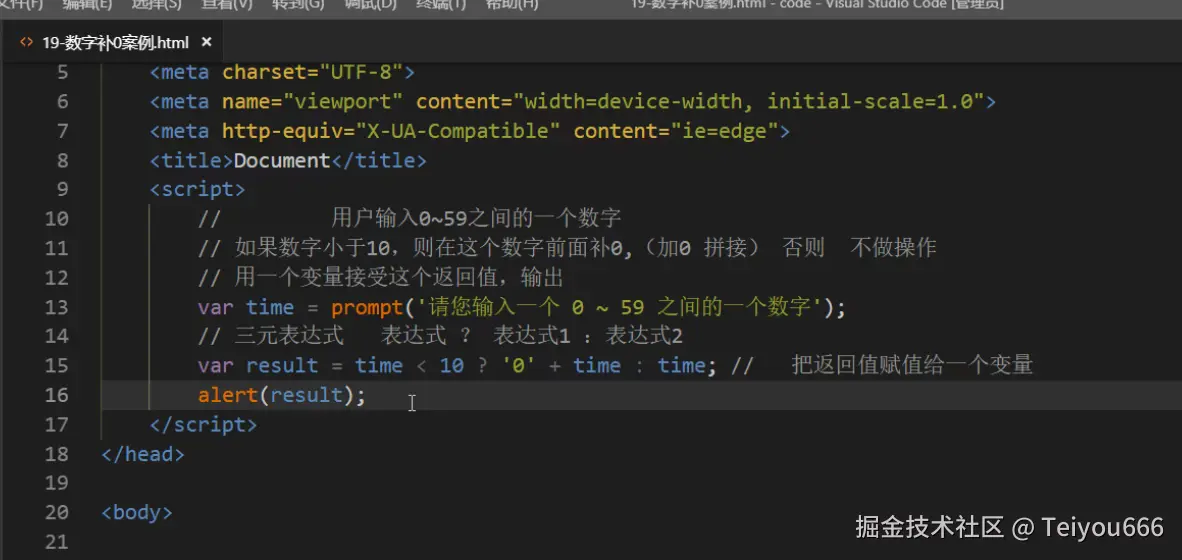Click line number 15 in the gutter
Viewport: 1182px width, 560px height.
[56, 366]
